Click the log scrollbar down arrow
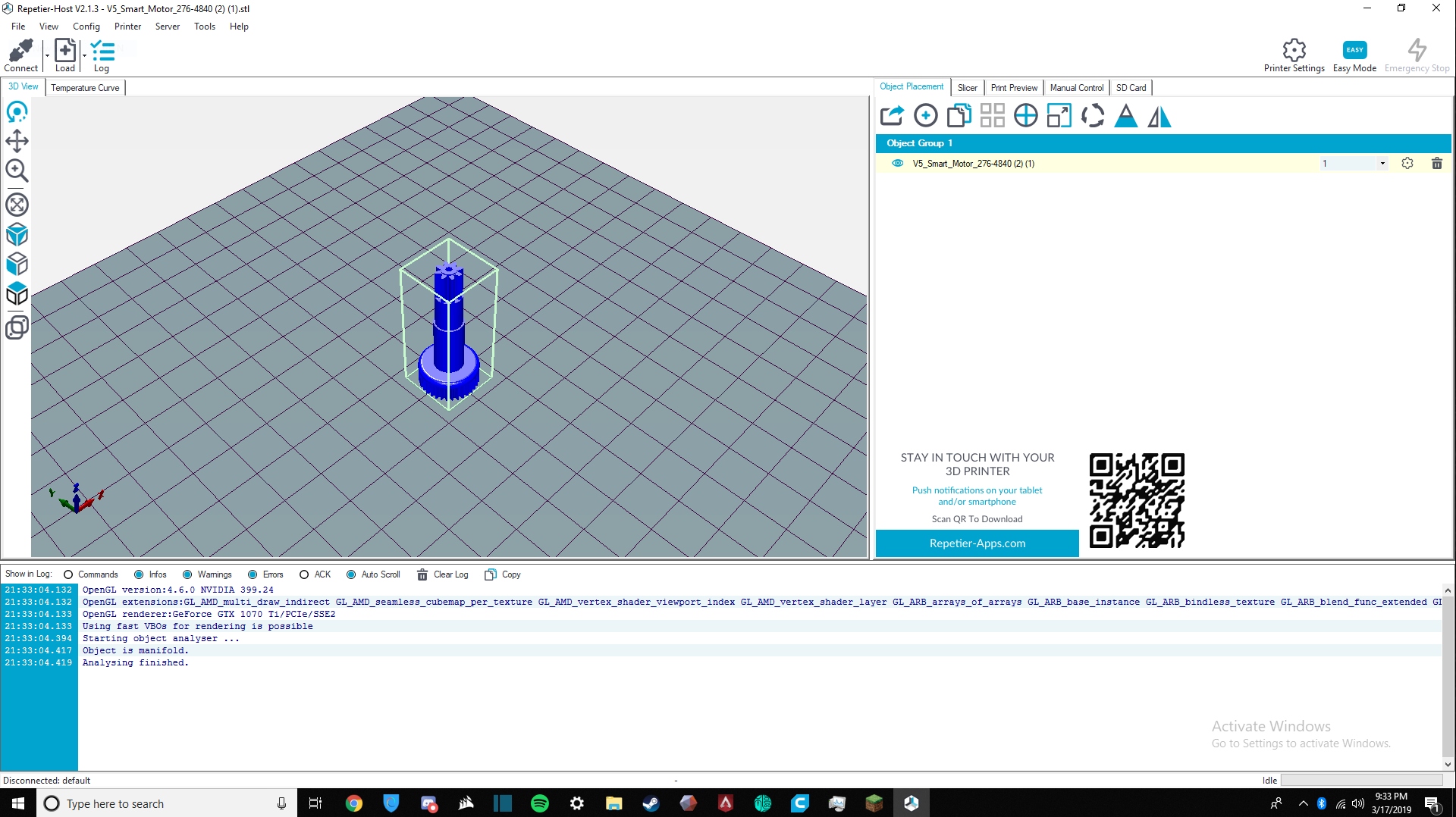 pos(1448,765)
